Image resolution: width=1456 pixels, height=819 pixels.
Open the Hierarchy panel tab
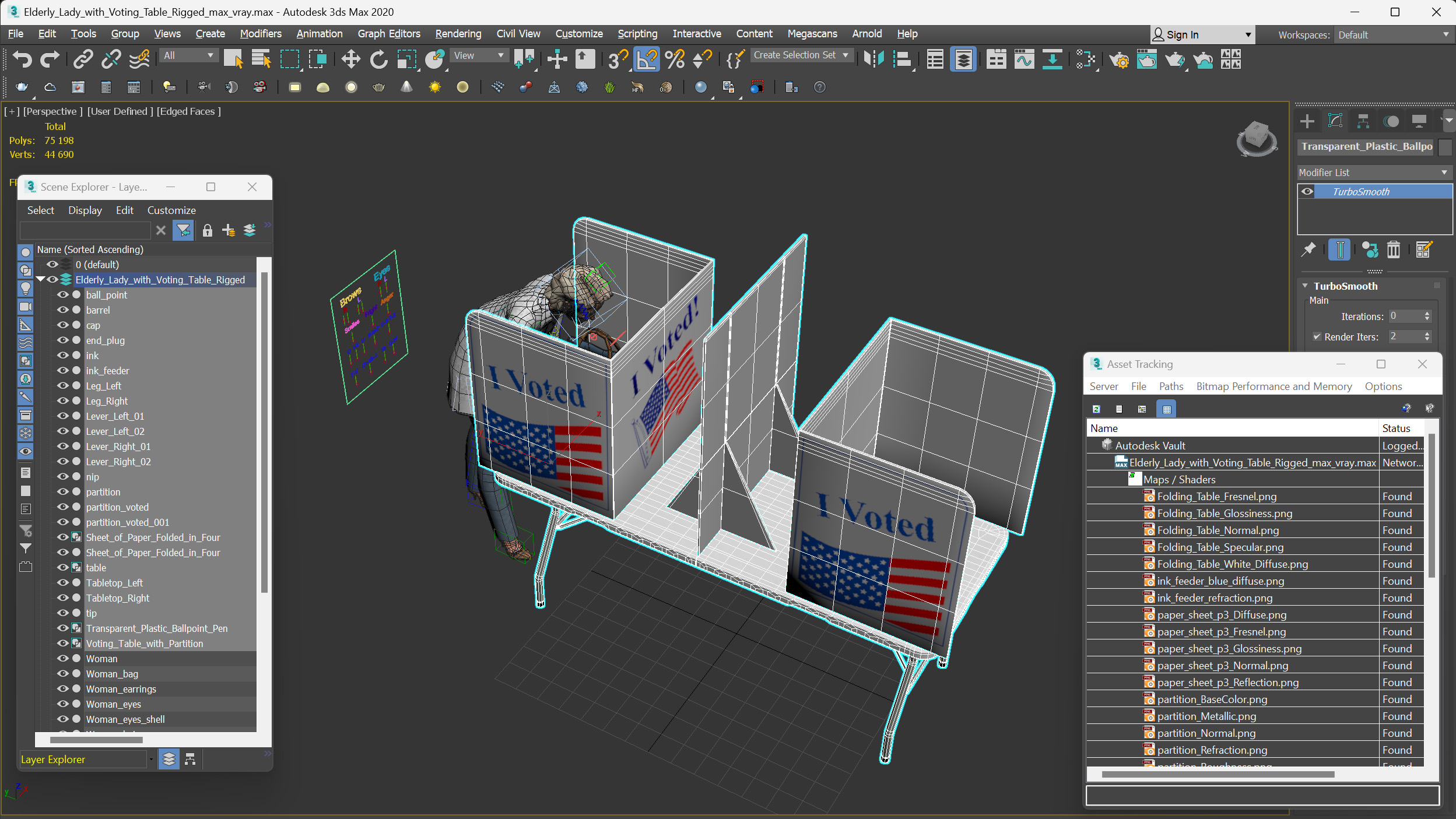tap(1363, 121)
